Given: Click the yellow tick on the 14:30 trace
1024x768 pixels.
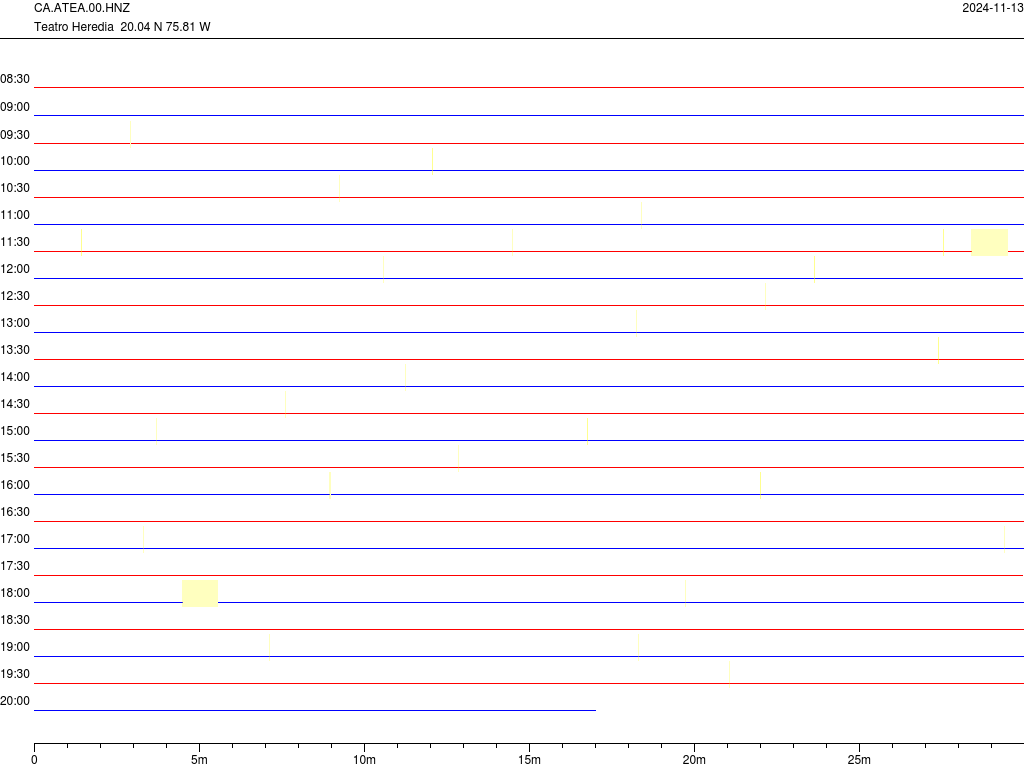Looking at the screenshot, I should [x=285, y=404].
